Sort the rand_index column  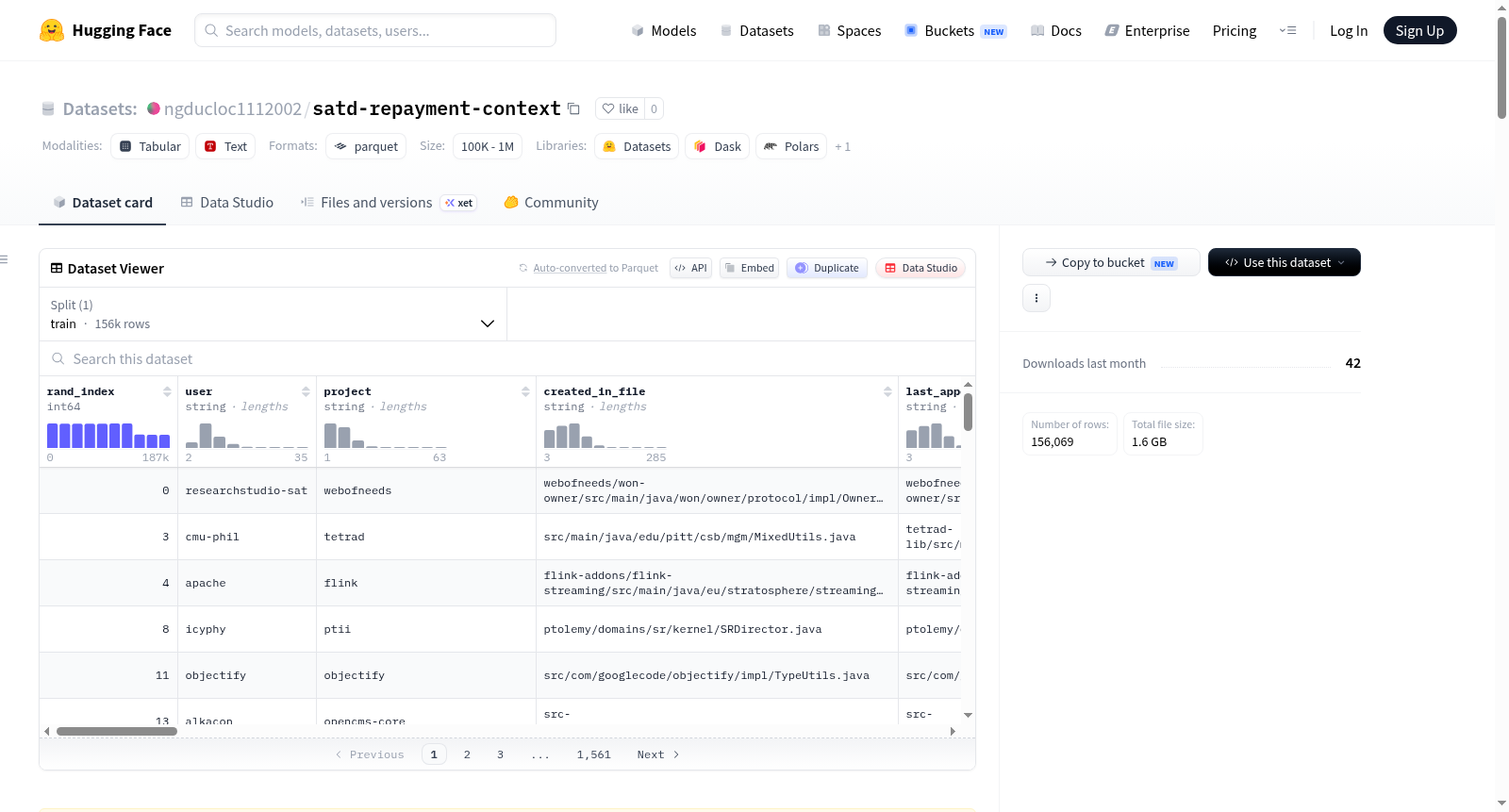coord(167,391)
